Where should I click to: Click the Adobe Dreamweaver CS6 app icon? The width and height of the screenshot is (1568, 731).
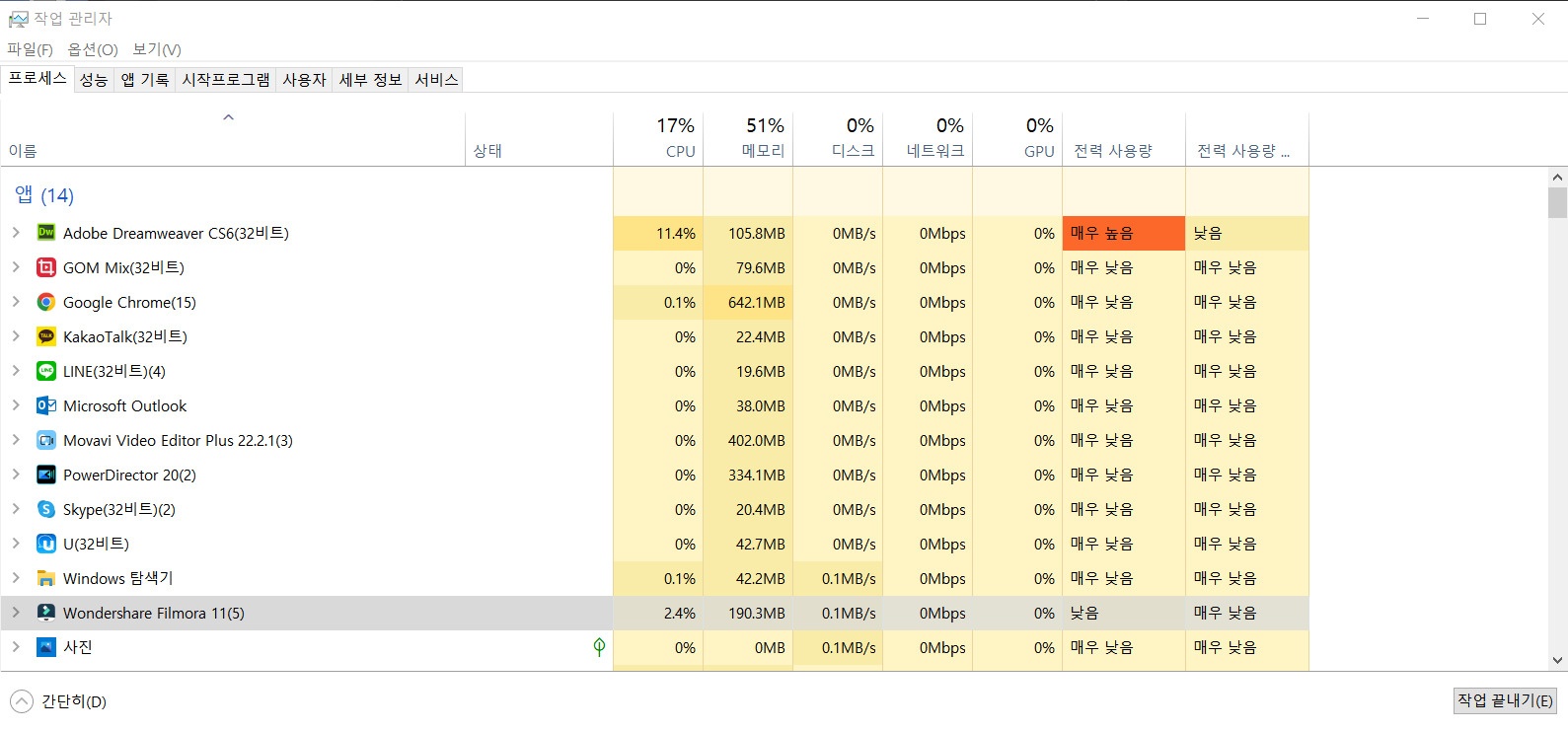click(x=46, y=233)
